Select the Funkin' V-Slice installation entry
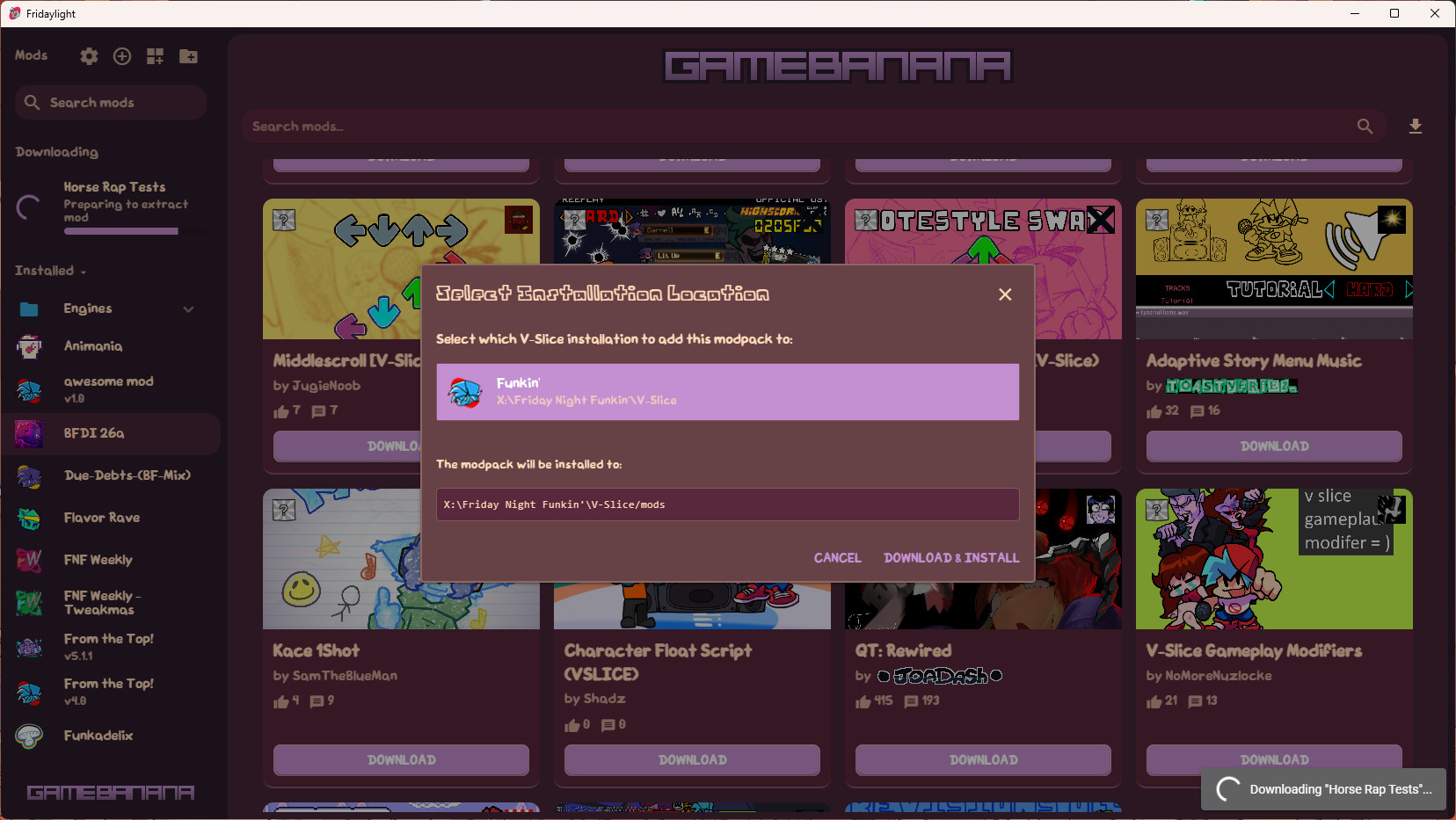This screenshot has height=820, width=1456. click(x=726, y=392)
